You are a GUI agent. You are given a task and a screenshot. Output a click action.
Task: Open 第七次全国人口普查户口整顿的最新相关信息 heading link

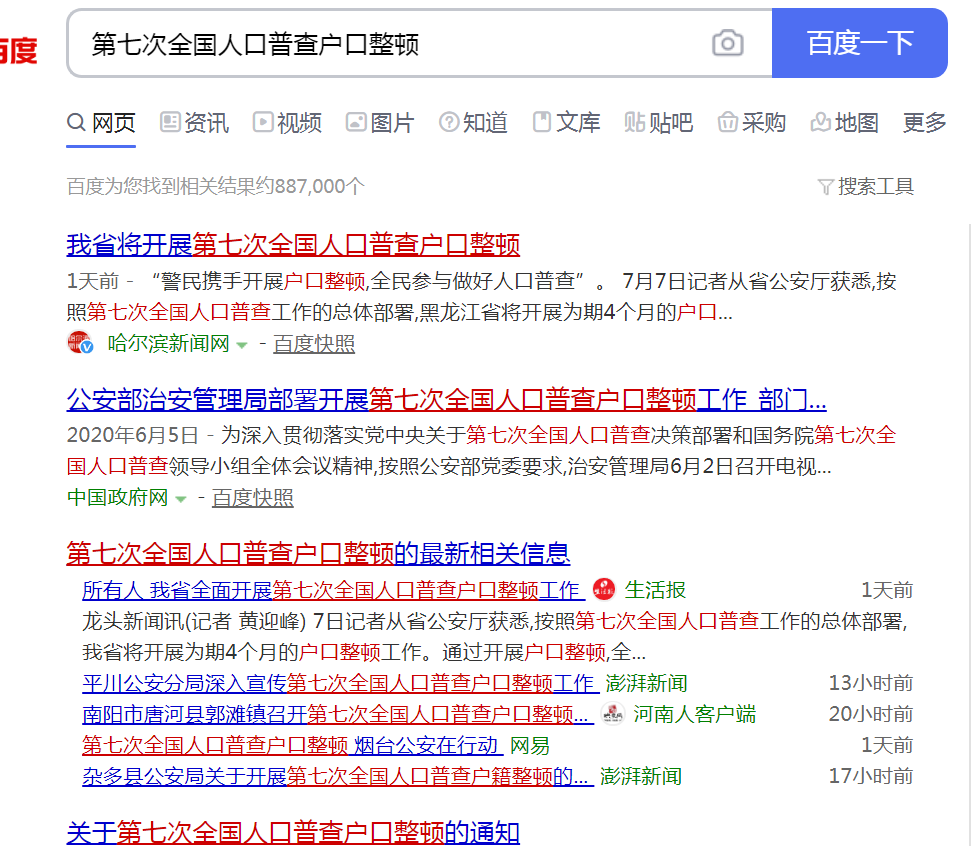pos(318,553)
